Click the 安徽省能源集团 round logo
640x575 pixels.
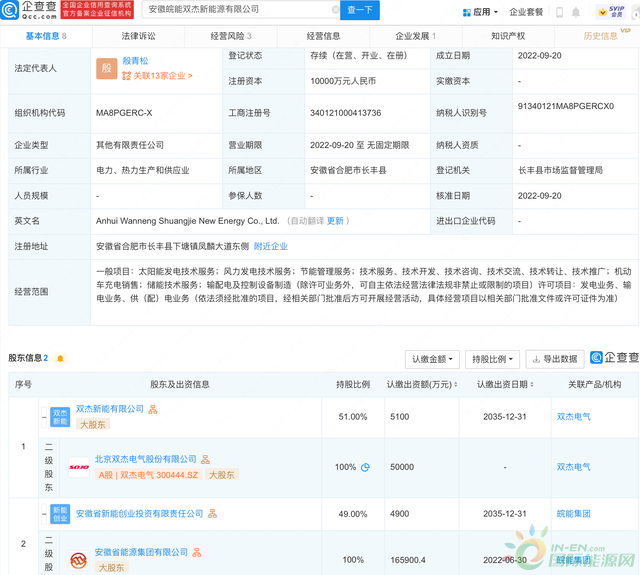pos(78,560)
